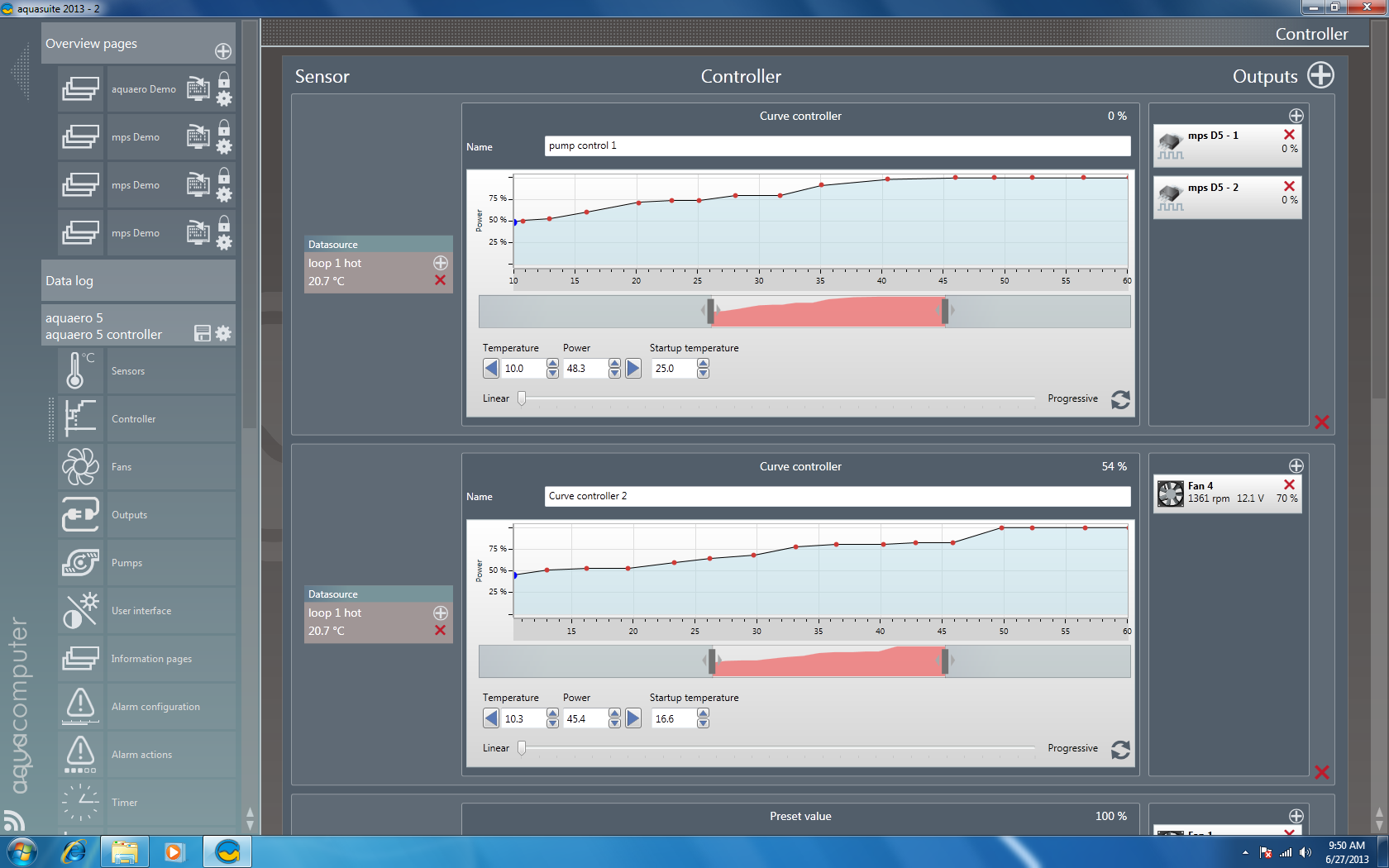This screenshot has width=1389, height=868.
Task: Delete loop 1 hot datasource of pump control 1
Action: pyautogui.click(x=440, y=281)
